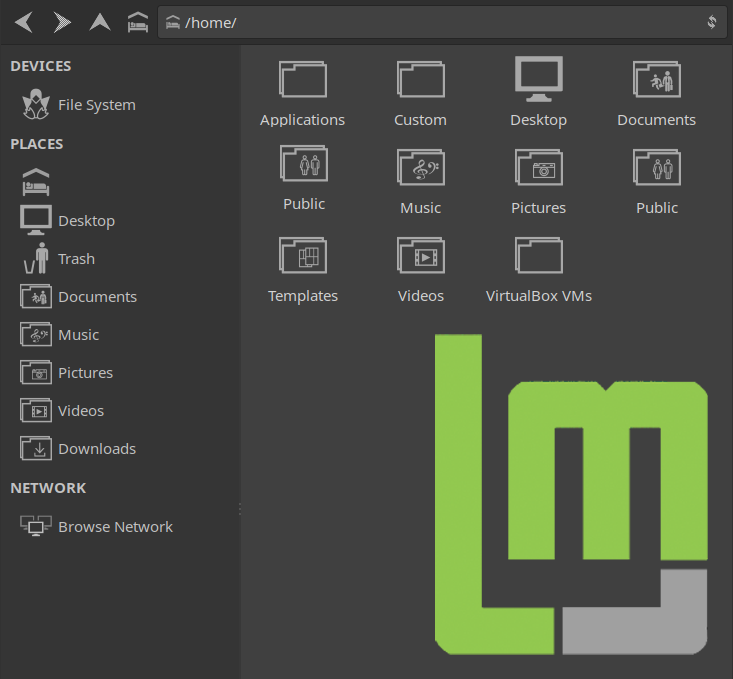The height and width of the screenshot is (679, 733).
Task: Select Videos in the Places sidebar
Action: (x=62, y=411)
